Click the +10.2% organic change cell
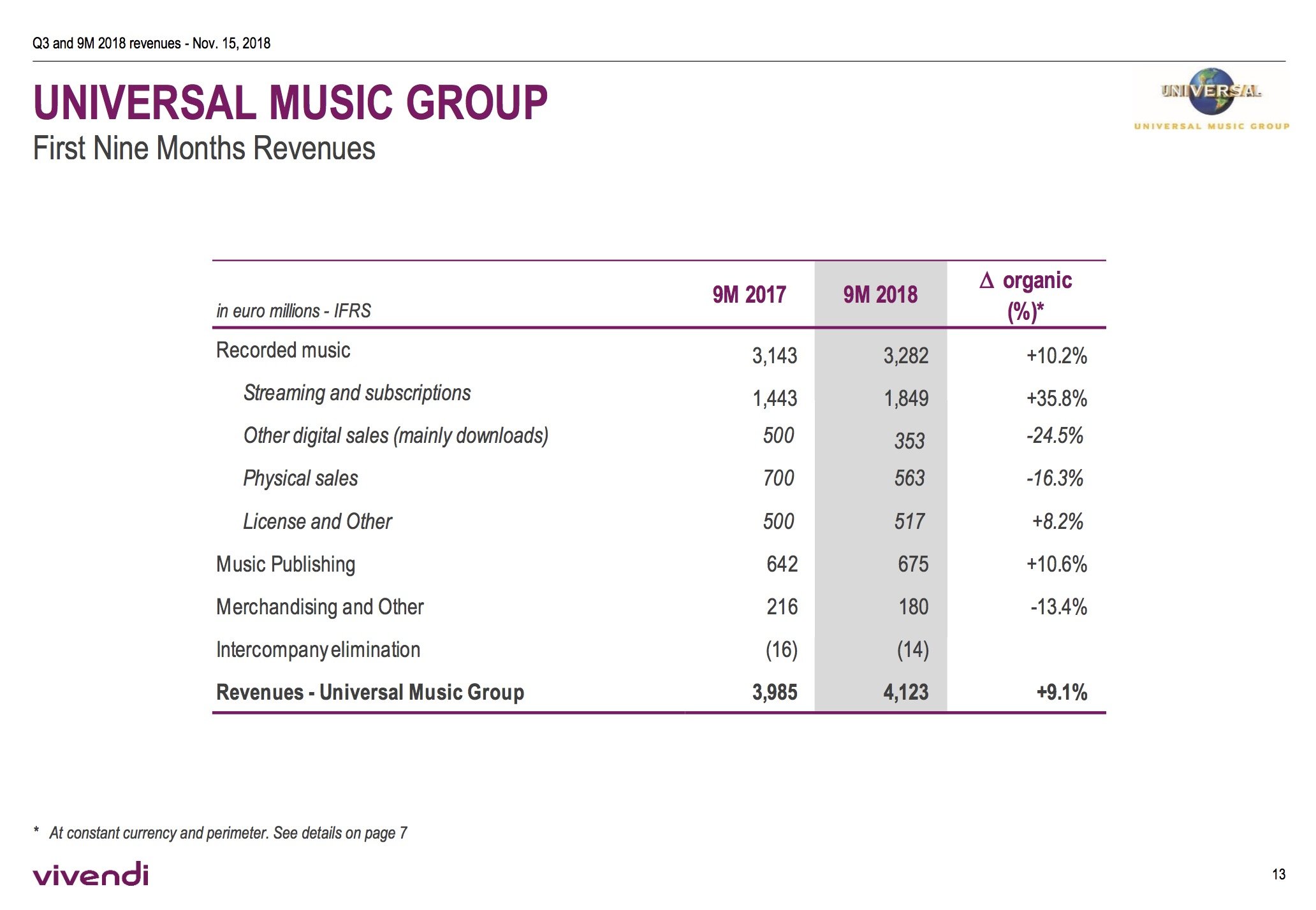Image resolution: width=1316 pixels, height=910 pixels. 1056,356
